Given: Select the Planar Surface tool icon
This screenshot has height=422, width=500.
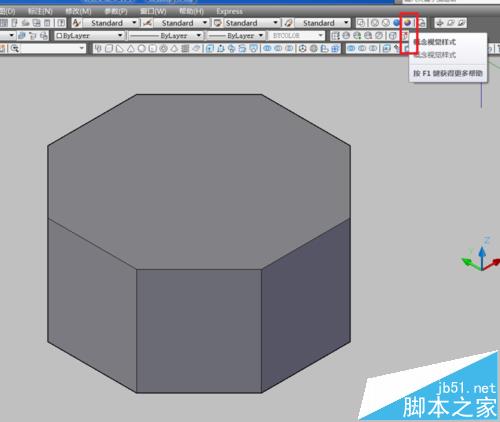Looking at the screenshot, I should [196, 49].
